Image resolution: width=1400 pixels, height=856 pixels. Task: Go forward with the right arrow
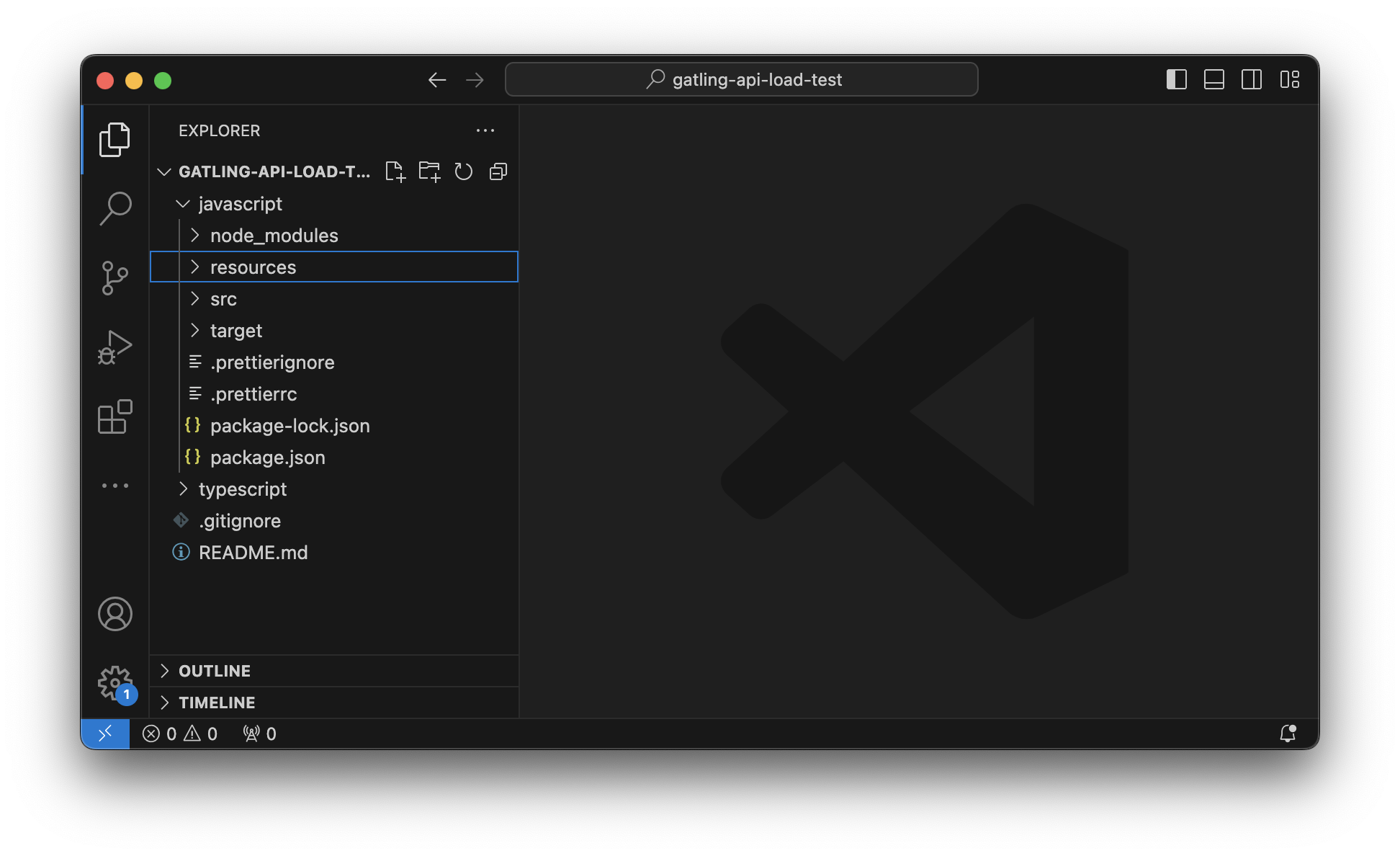click(x=475, y=80)
